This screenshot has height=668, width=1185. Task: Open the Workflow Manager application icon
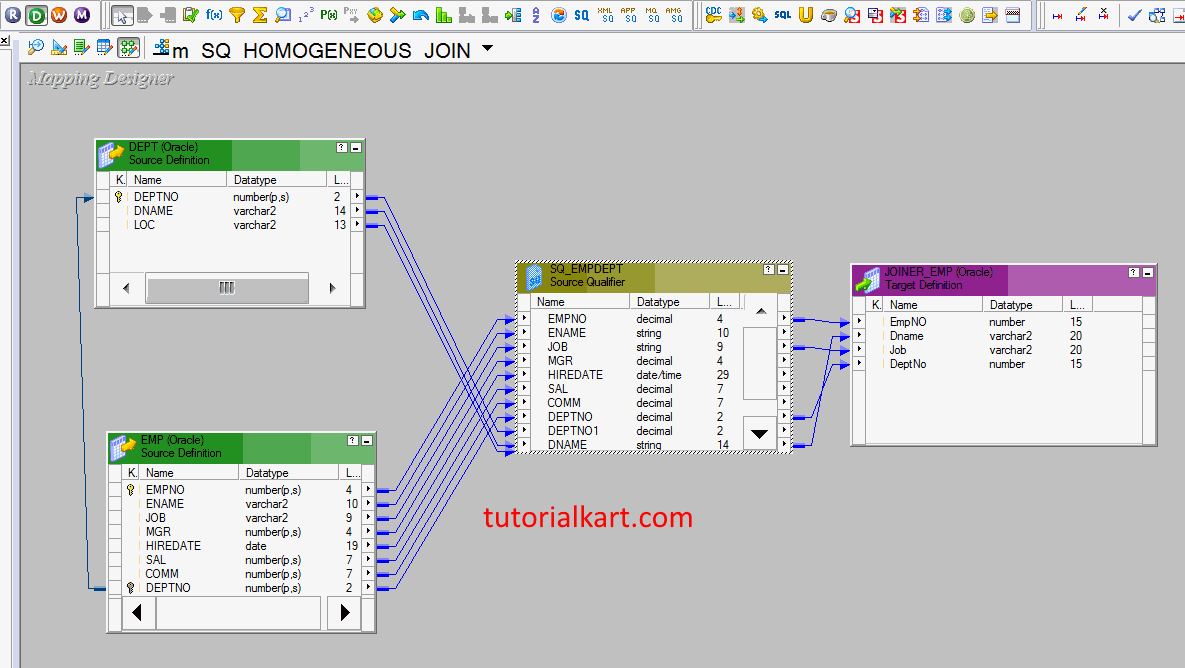(x=60, y=14)
